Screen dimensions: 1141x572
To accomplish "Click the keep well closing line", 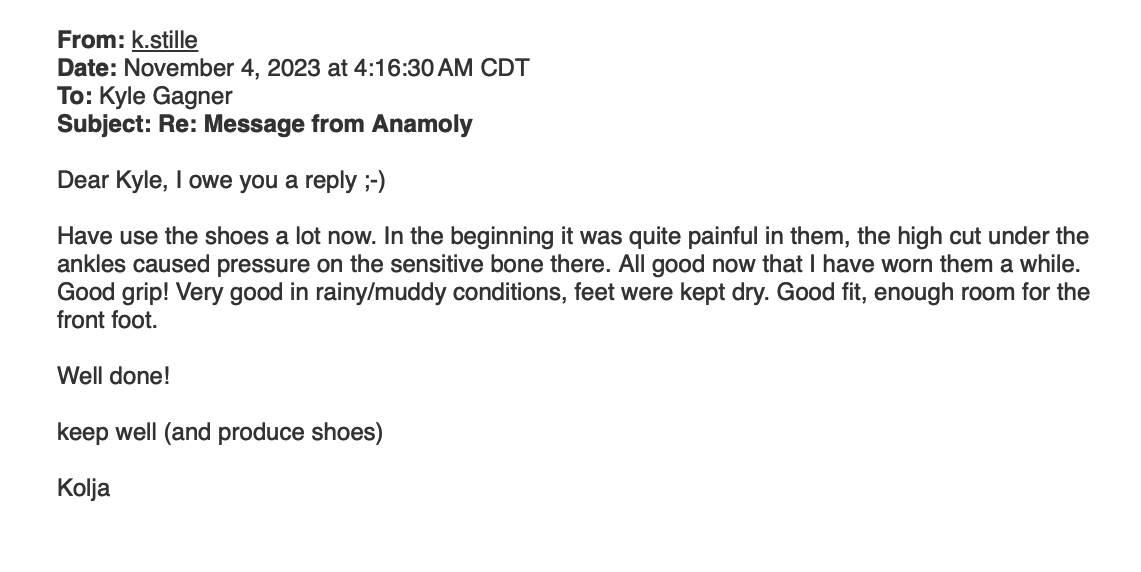I will pyautogui.click(x=220, y=432).
